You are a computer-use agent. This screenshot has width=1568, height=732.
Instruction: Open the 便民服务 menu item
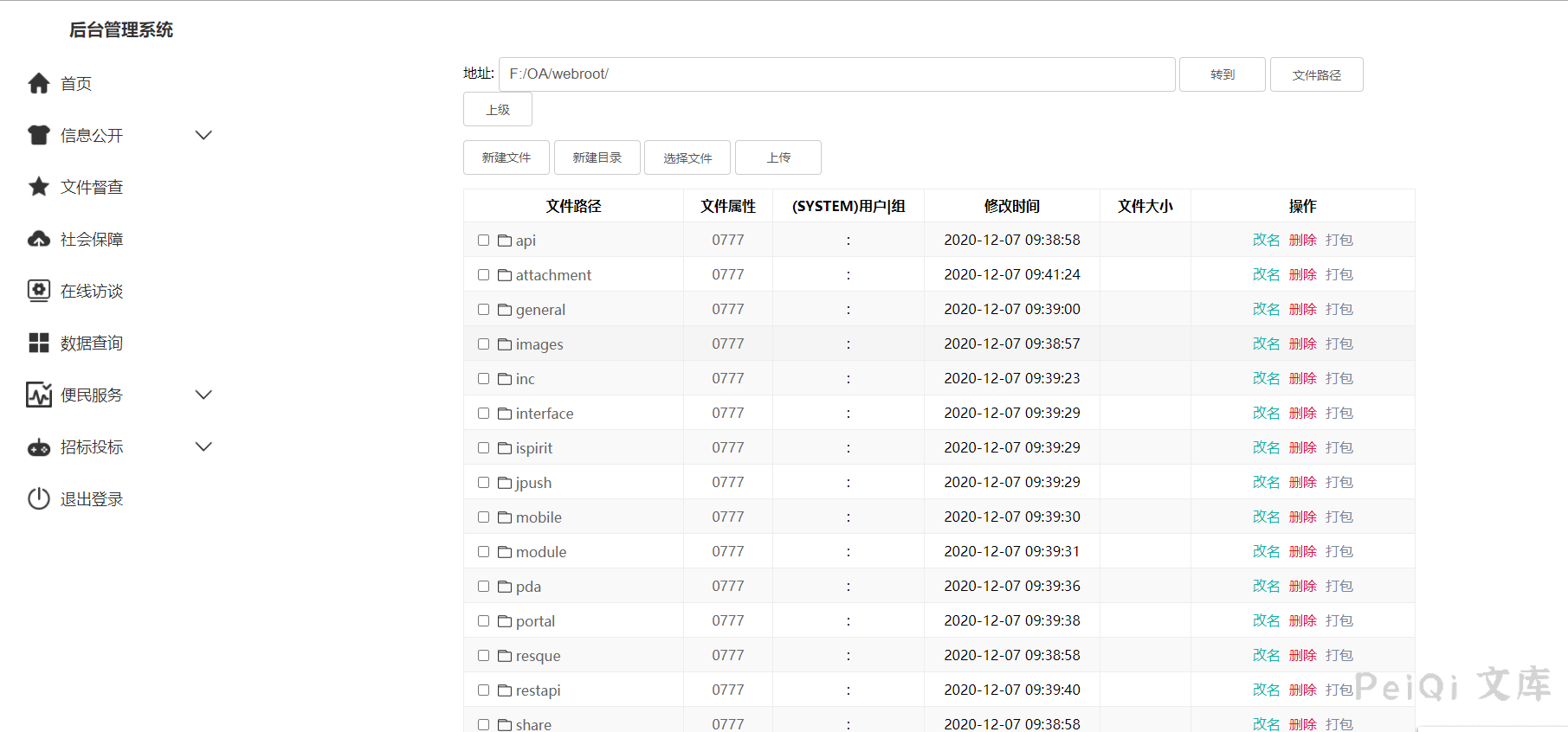coord(92,395)
